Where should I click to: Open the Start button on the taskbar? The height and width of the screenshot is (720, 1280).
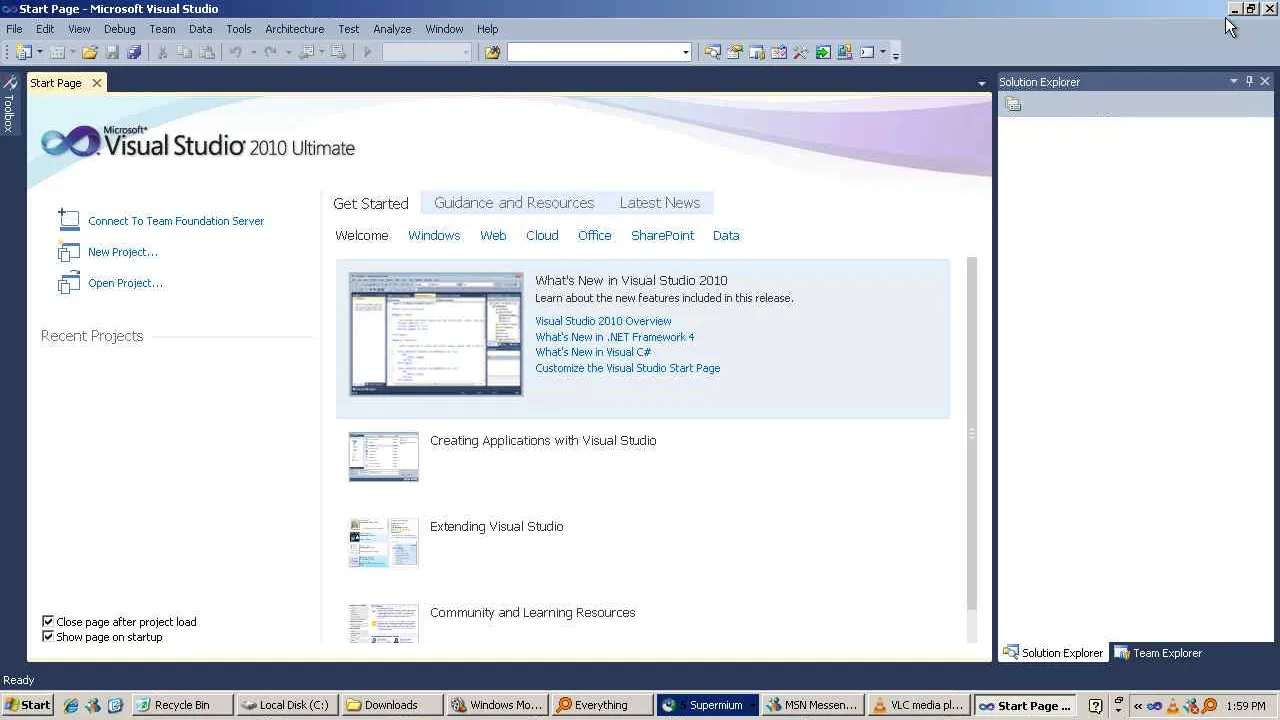pyautogui.click(x=27, y=705)
